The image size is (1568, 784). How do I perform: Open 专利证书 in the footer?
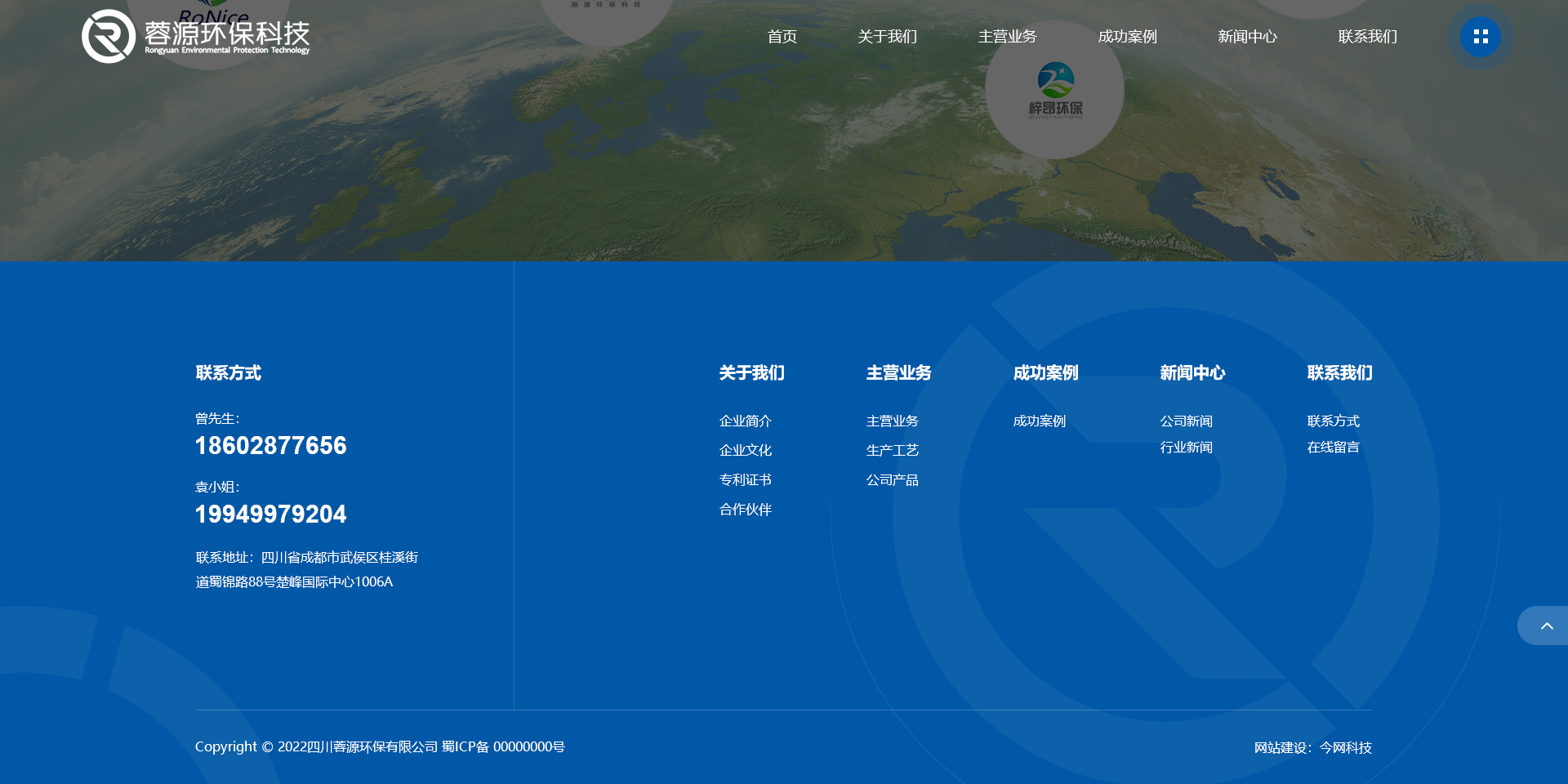745,480
